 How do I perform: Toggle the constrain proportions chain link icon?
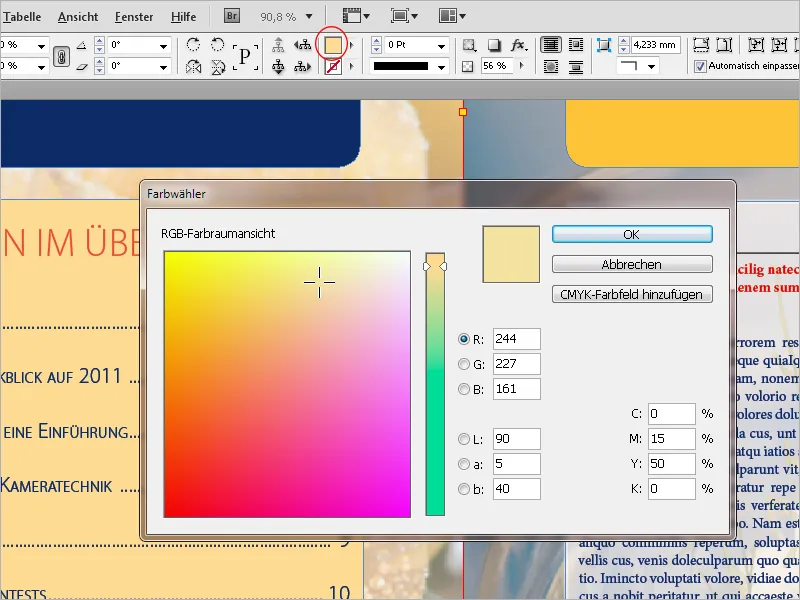[x=61, y=56]
